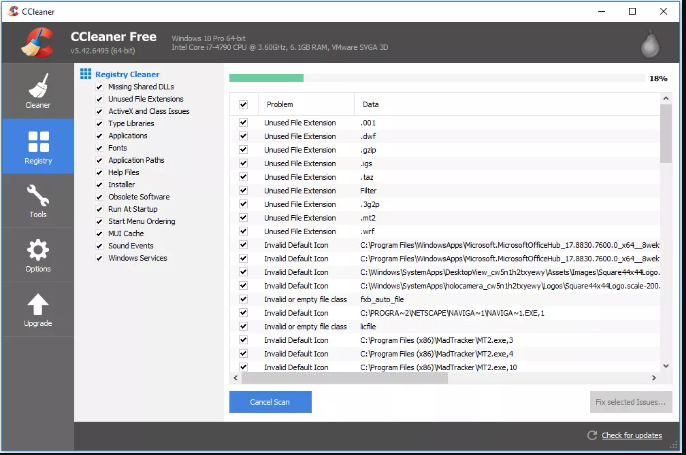Uncheck MUI Cache option
The height and width of the screenshot is (455, 686).
(x=99, y=234)
